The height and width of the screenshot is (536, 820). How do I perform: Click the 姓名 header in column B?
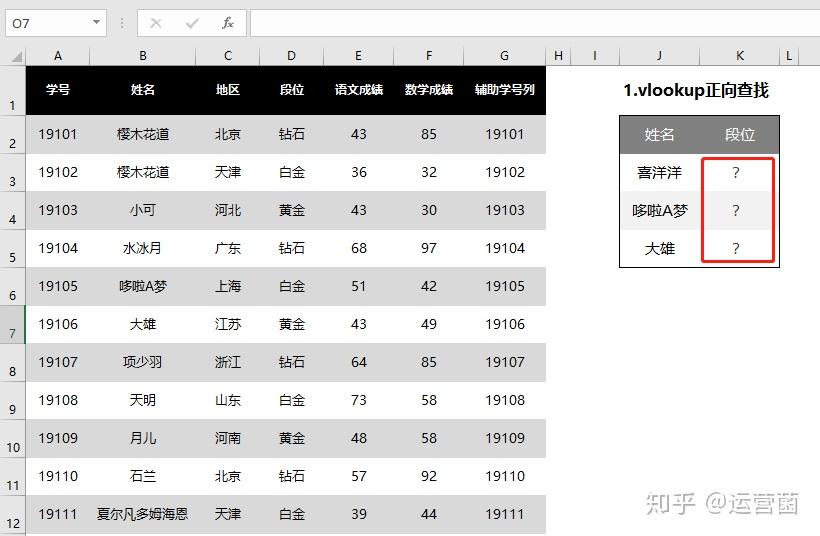point(142,90)
